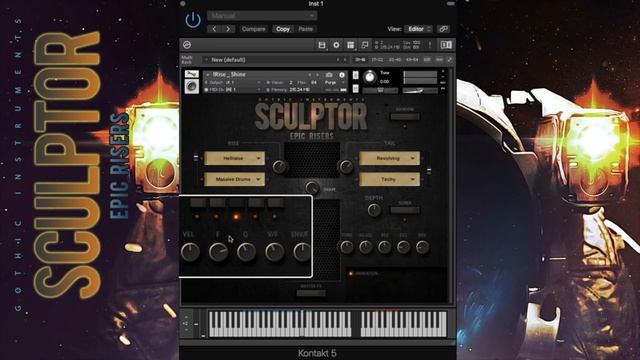Click the +2 octave shift control beside keyboard

click(186, 323)
